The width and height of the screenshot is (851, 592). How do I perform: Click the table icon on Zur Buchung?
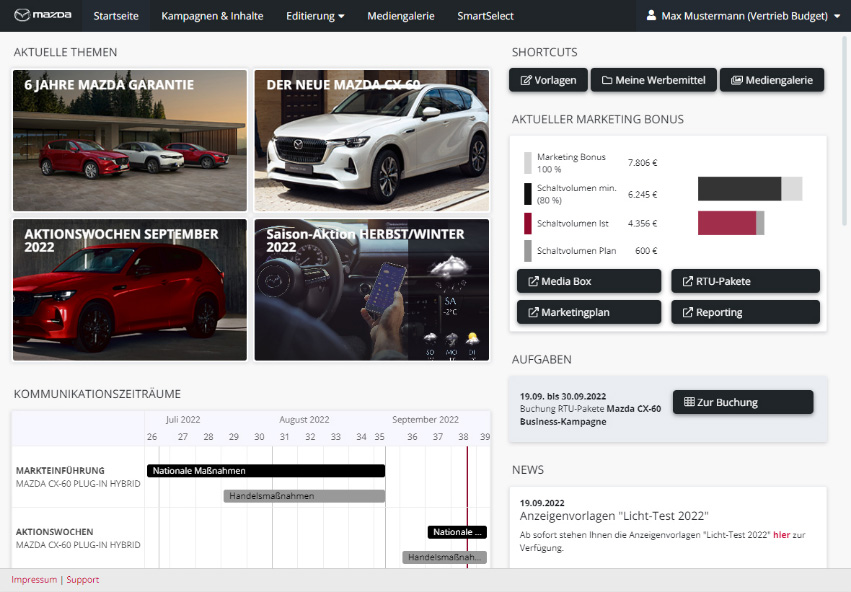click(689, 402)
